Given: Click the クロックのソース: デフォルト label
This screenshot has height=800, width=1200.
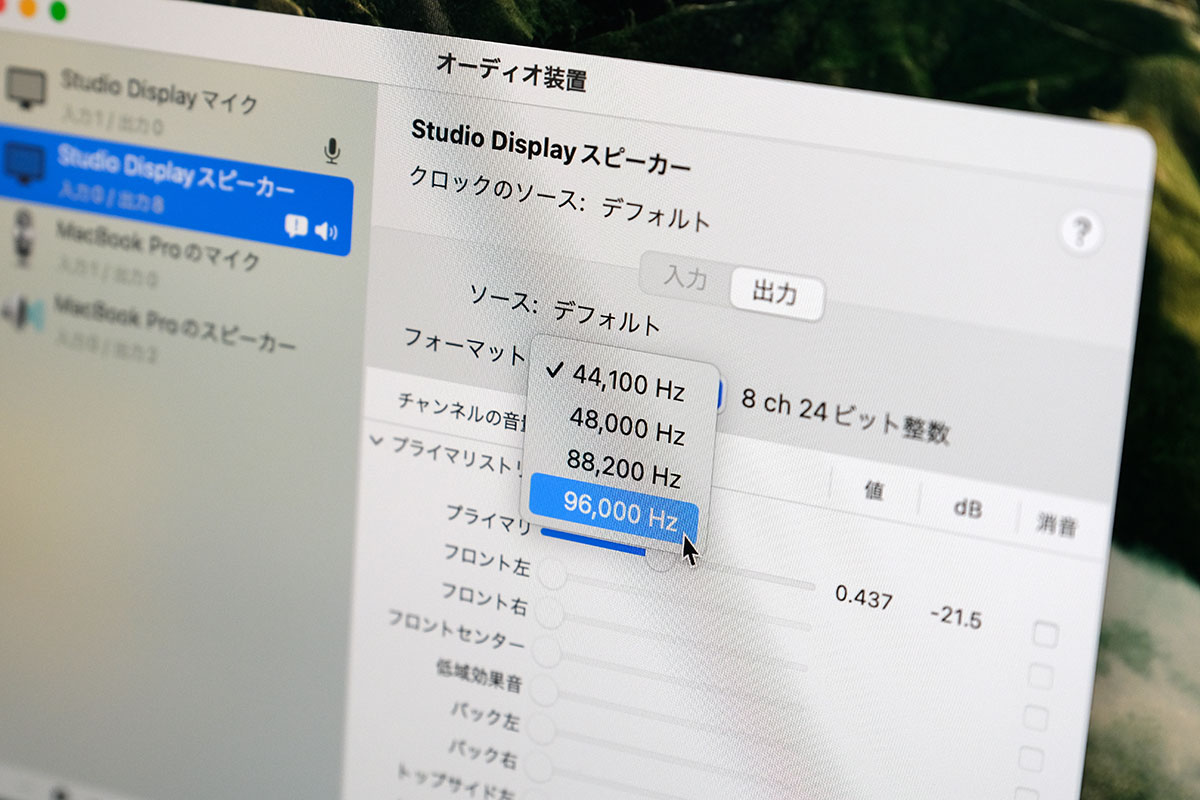Looking at the screenshot, I should [x=559, y=198].
